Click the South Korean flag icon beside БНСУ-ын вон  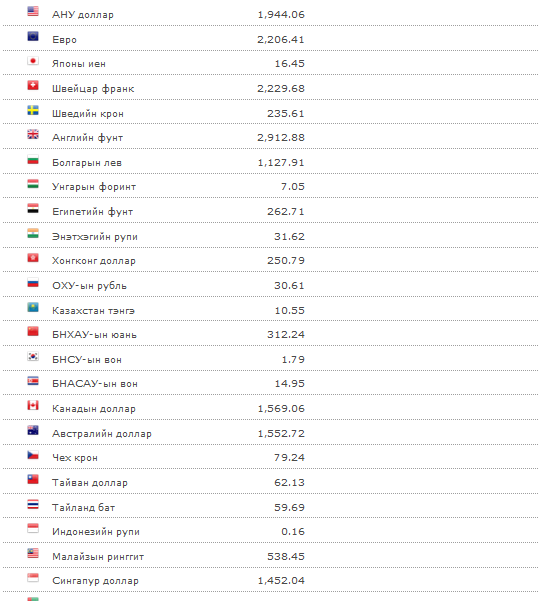point(33,356)
